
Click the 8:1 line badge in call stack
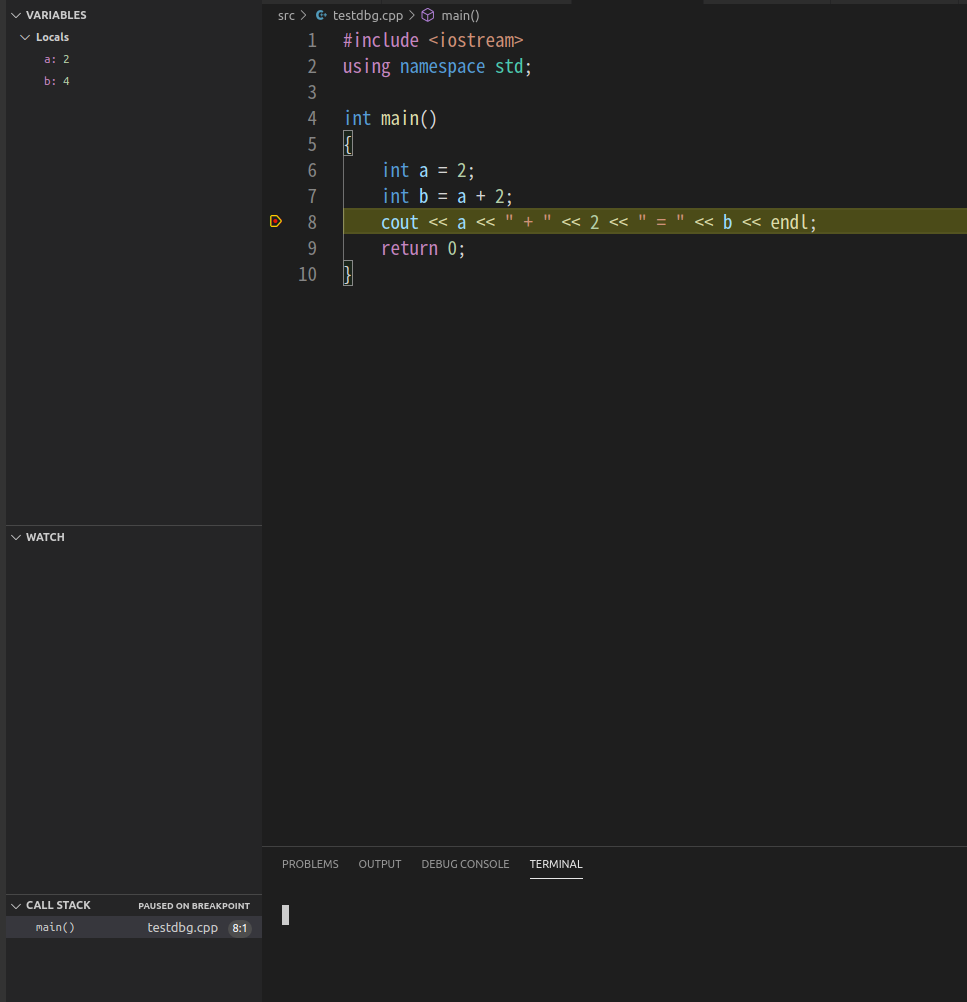click(240, 928)
